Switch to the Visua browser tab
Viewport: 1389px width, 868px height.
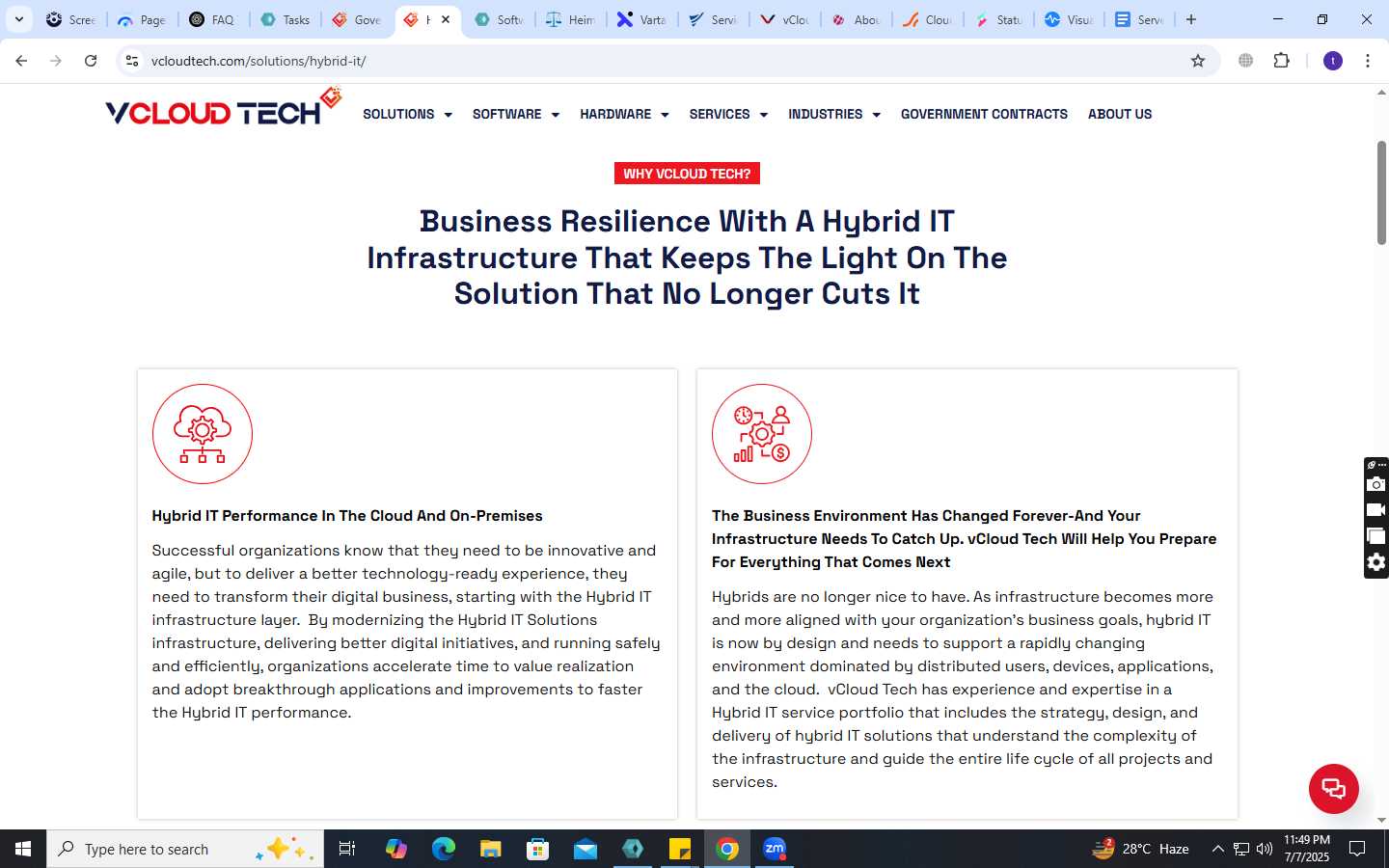tap(1069, 19)
